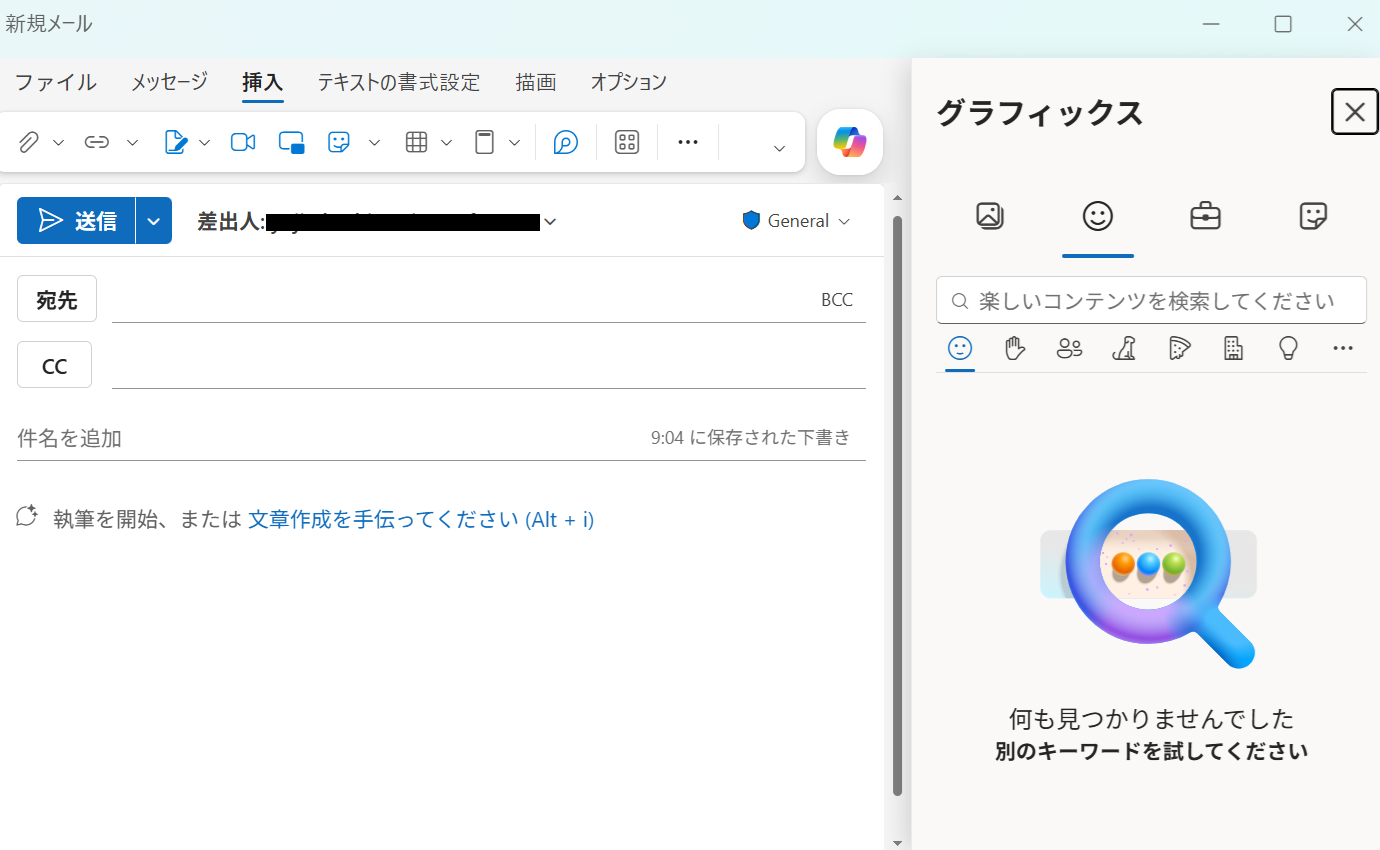Expand the ribbon display options chevron
Image resolution: width=1380 pixels, height=850 pixels.
click(x=779, y=148)
